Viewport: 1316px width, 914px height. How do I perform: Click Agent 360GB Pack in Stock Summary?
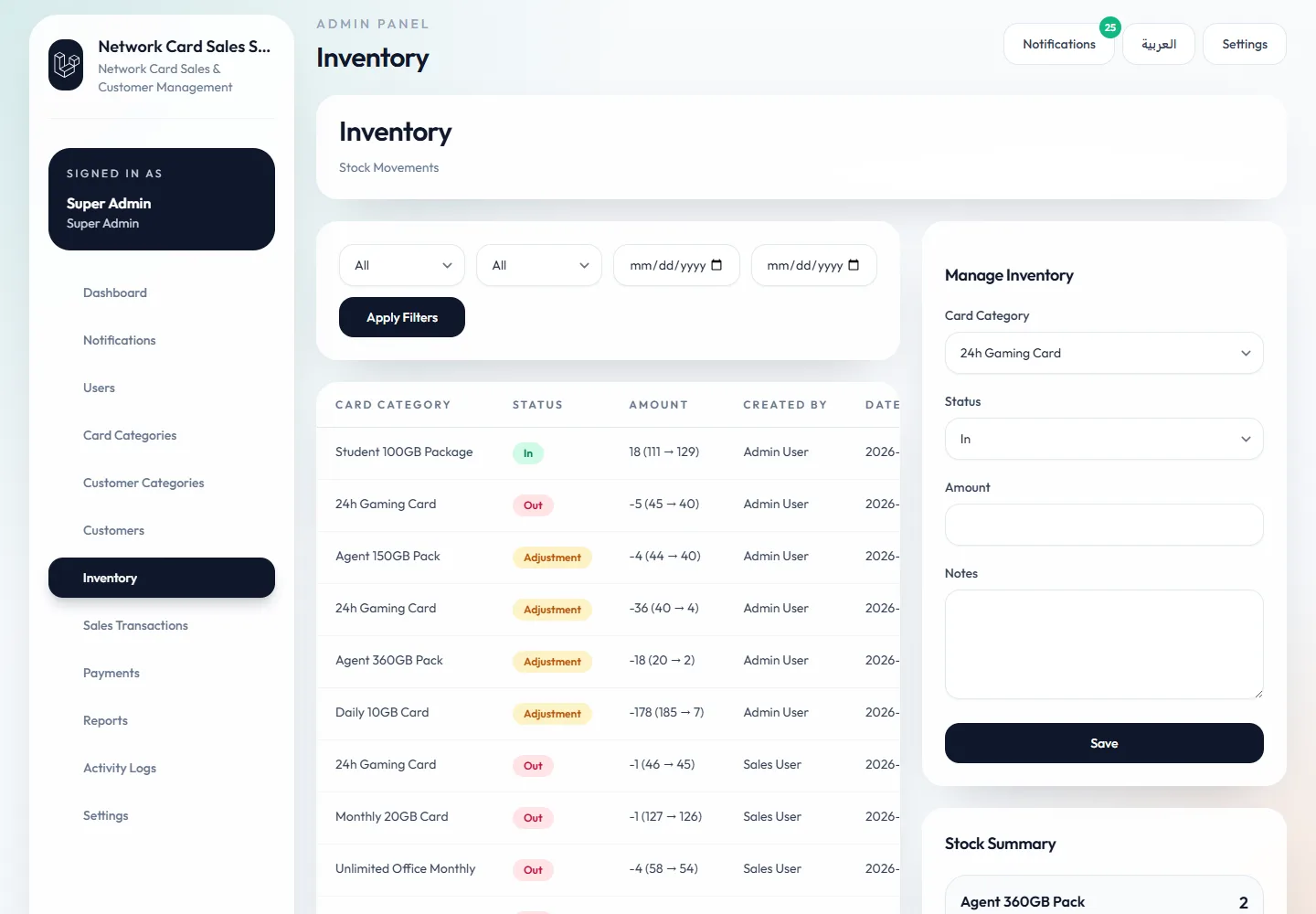click(x=1023, y=901)
